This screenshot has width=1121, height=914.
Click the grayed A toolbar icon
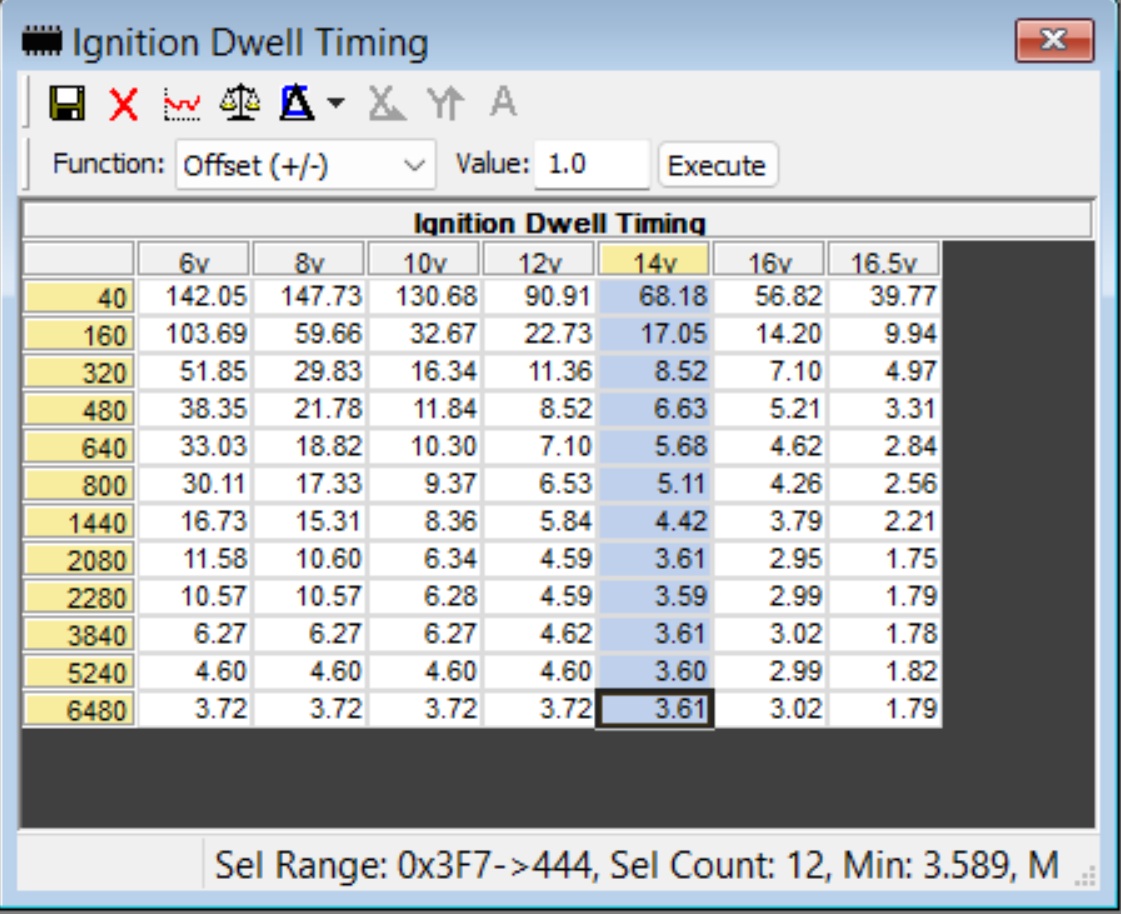click(503, 103)
